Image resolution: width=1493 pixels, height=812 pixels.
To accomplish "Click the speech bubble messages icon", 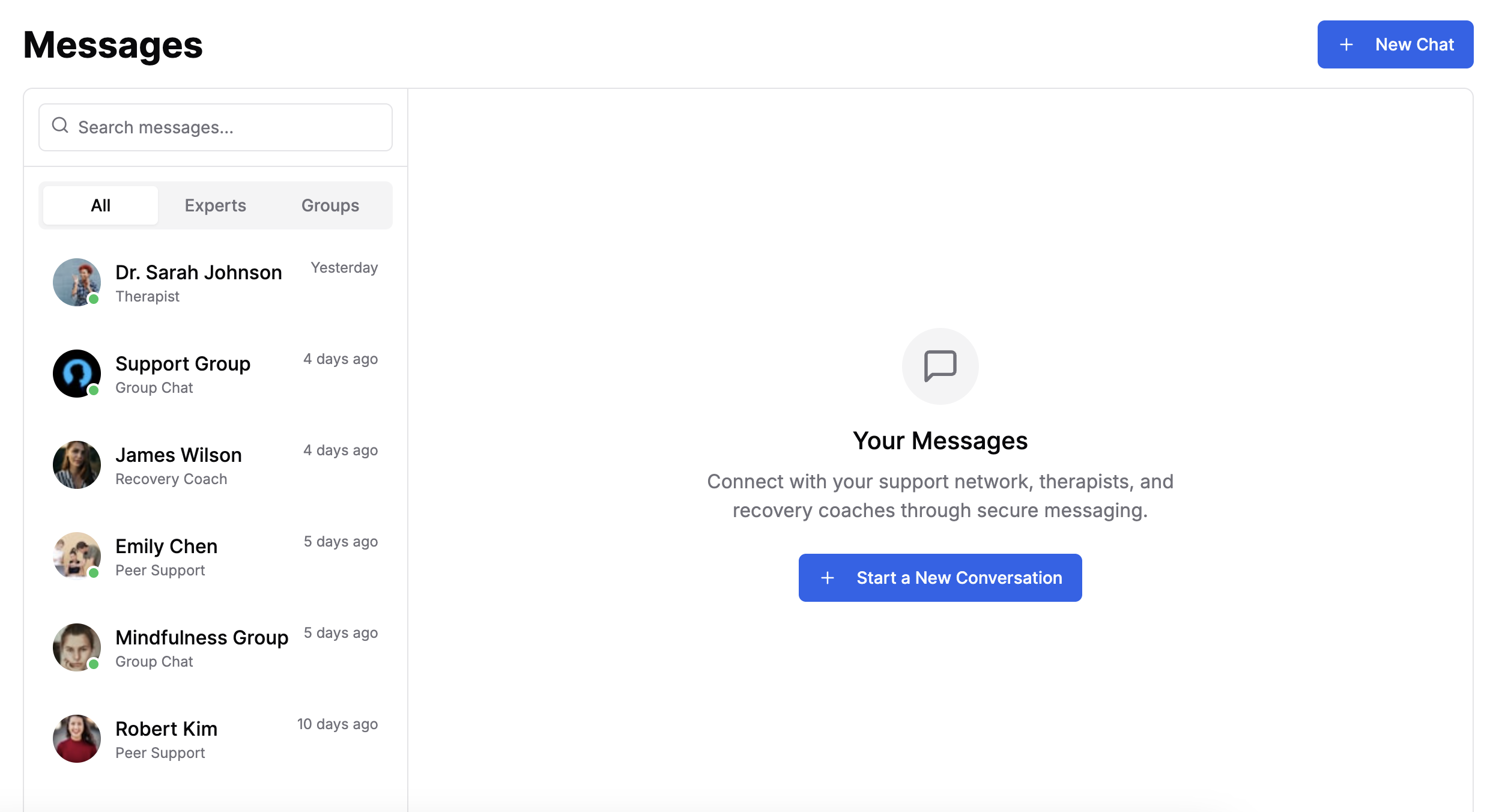I will [939, 366].
